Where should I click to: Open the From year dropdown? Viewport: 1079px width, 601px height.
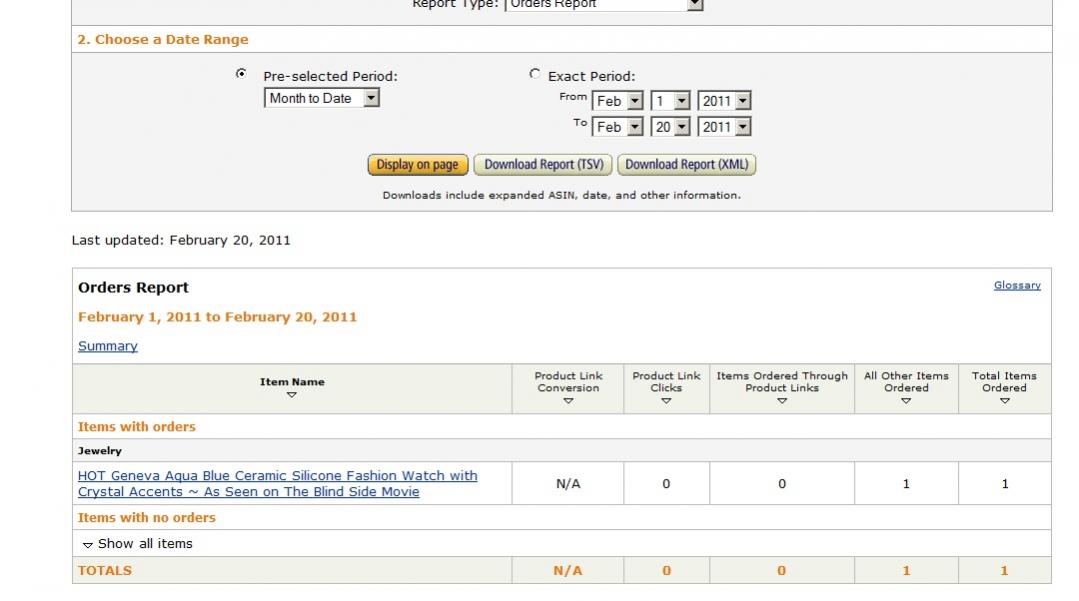[742, 101]
